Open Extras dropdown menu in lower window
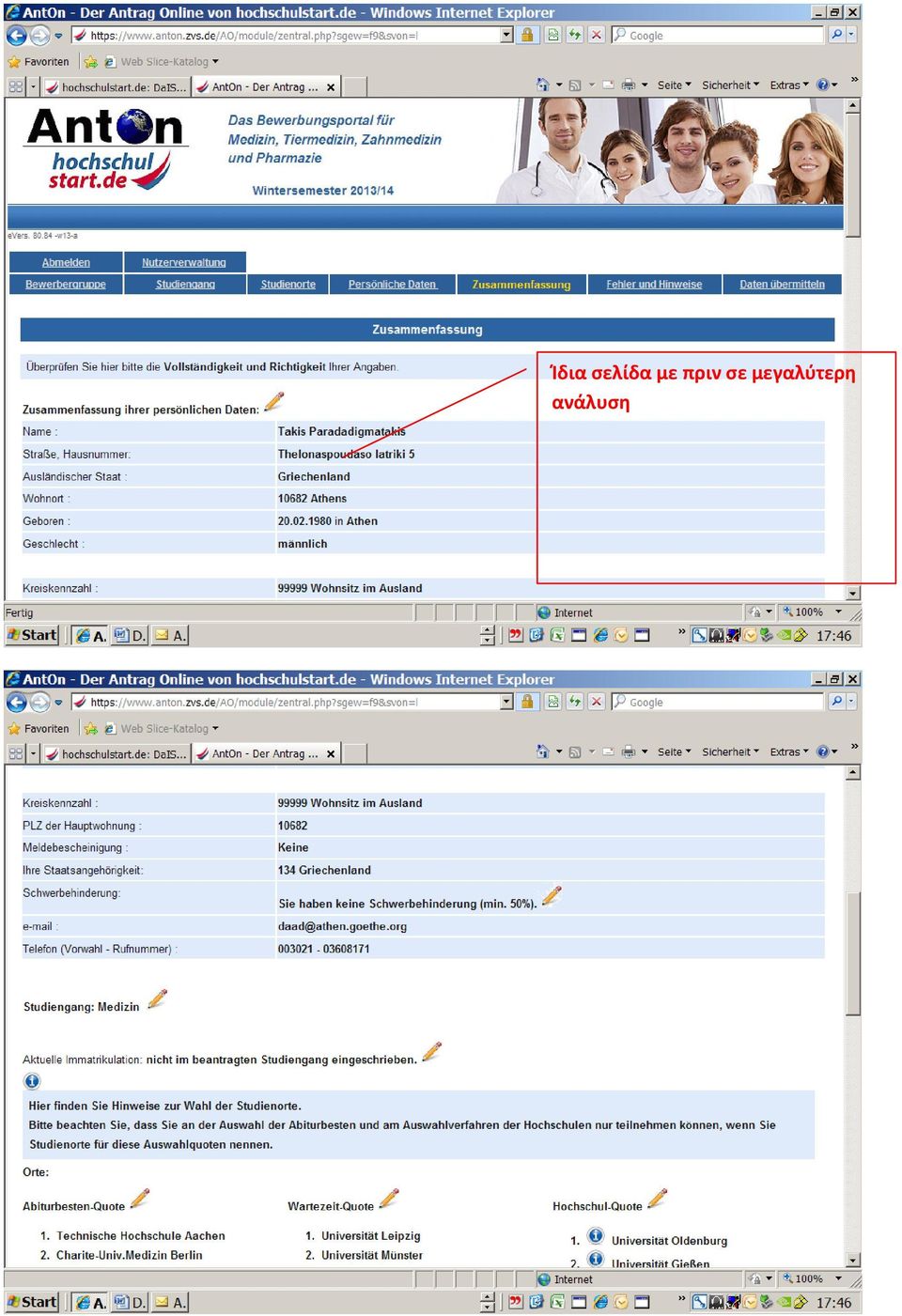The width and height of the screenshot is (902, 1316). 789,751
